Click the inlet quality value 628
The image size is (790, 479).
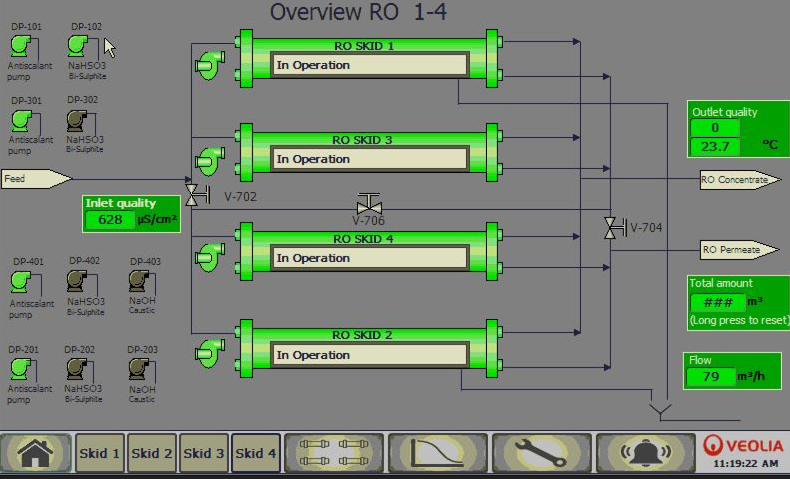[x=110, y=220]
